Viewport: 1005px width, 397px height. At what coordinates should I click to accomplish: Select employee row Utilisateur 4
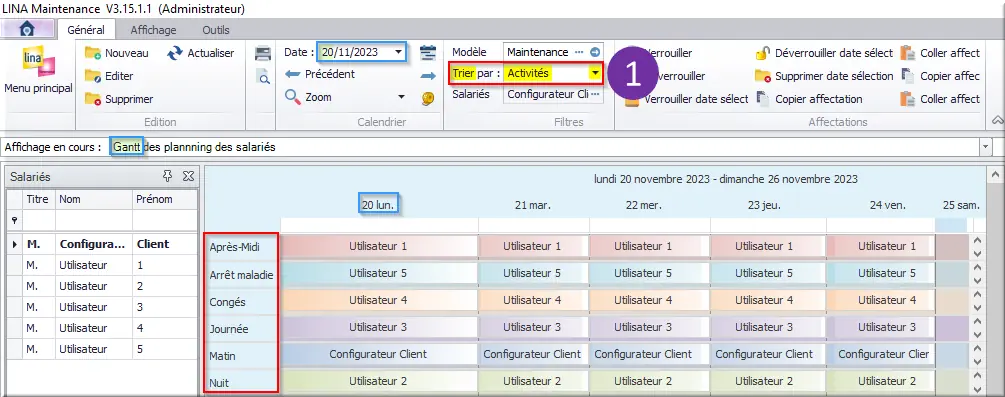[101, 328]
